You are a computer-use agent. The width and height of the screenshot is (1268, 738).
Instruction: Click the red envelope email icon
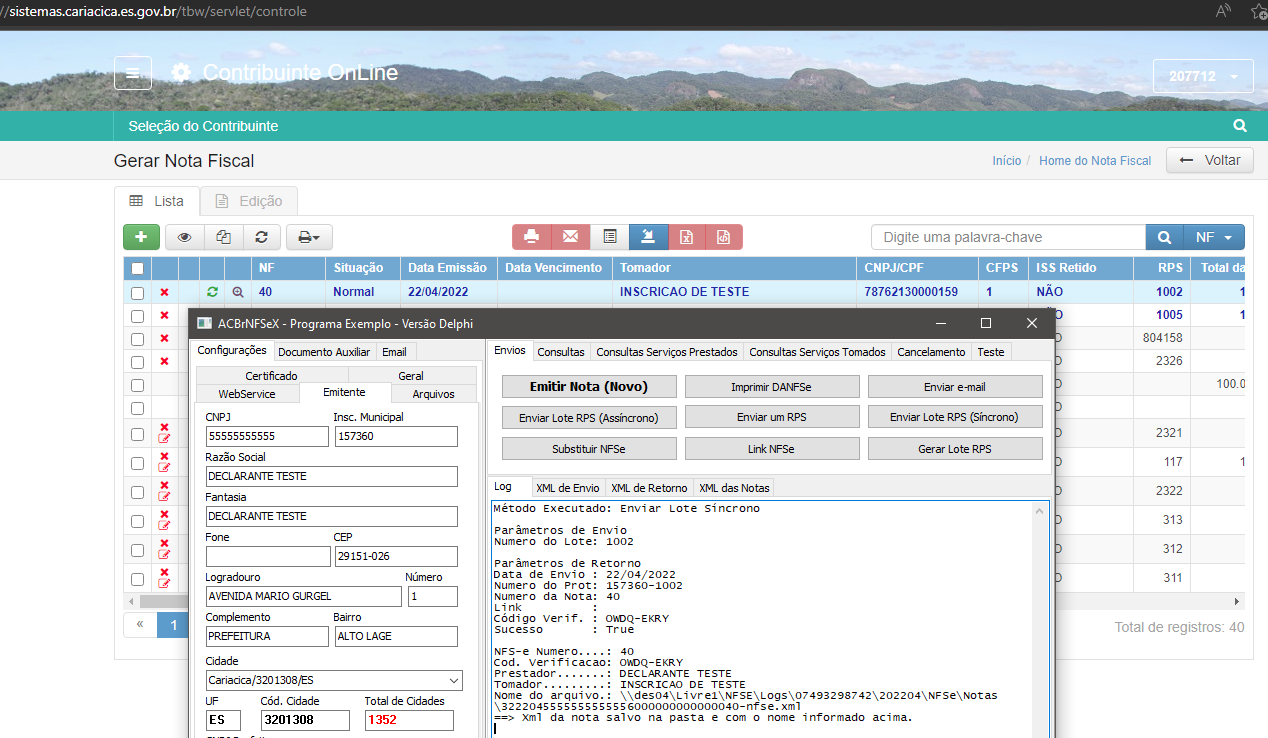pos(570,237)
